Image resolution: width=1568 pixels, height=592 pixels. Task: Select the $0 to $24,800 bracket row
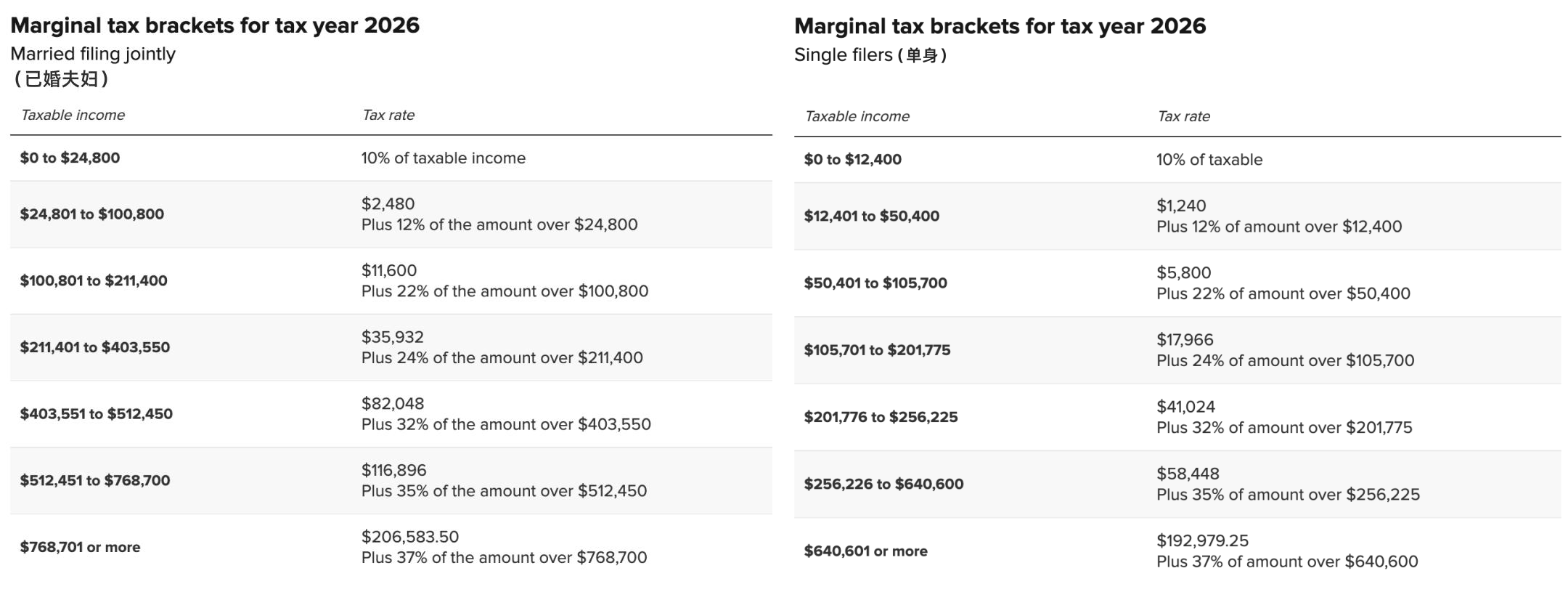tap(70, 158)
